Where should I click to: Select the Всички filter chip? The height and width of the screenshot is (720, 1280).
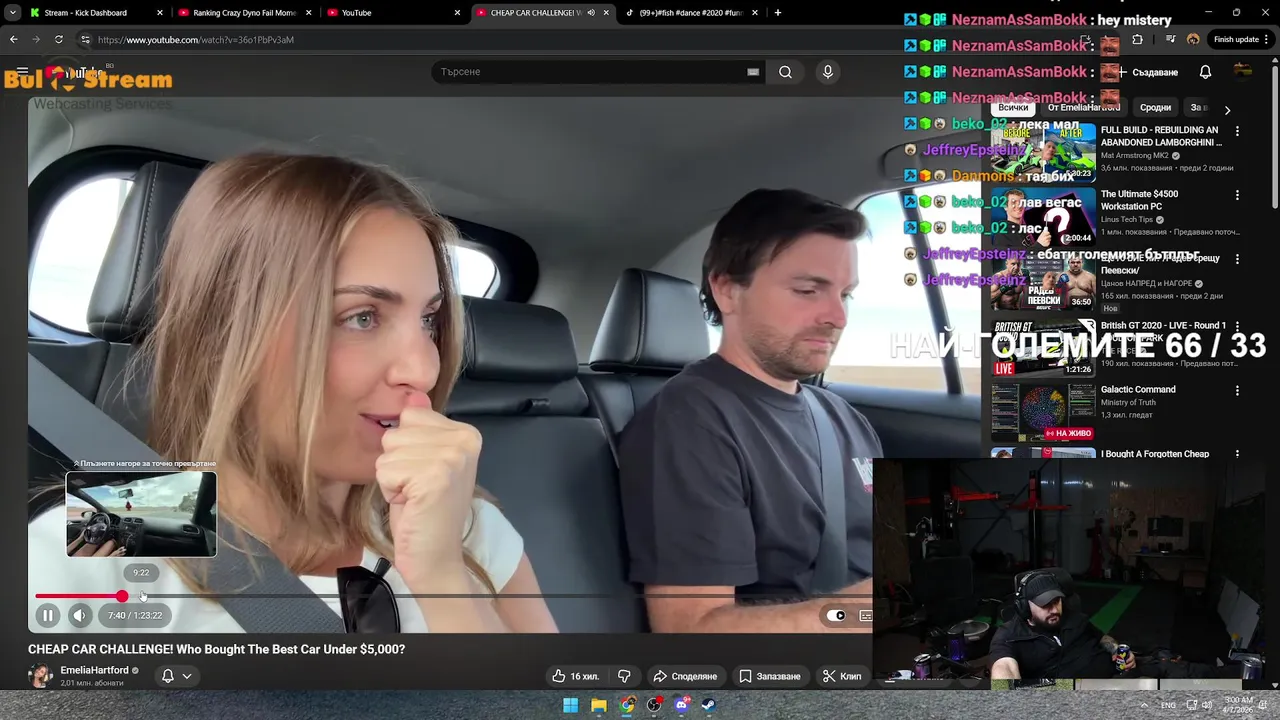[1013, 108]
